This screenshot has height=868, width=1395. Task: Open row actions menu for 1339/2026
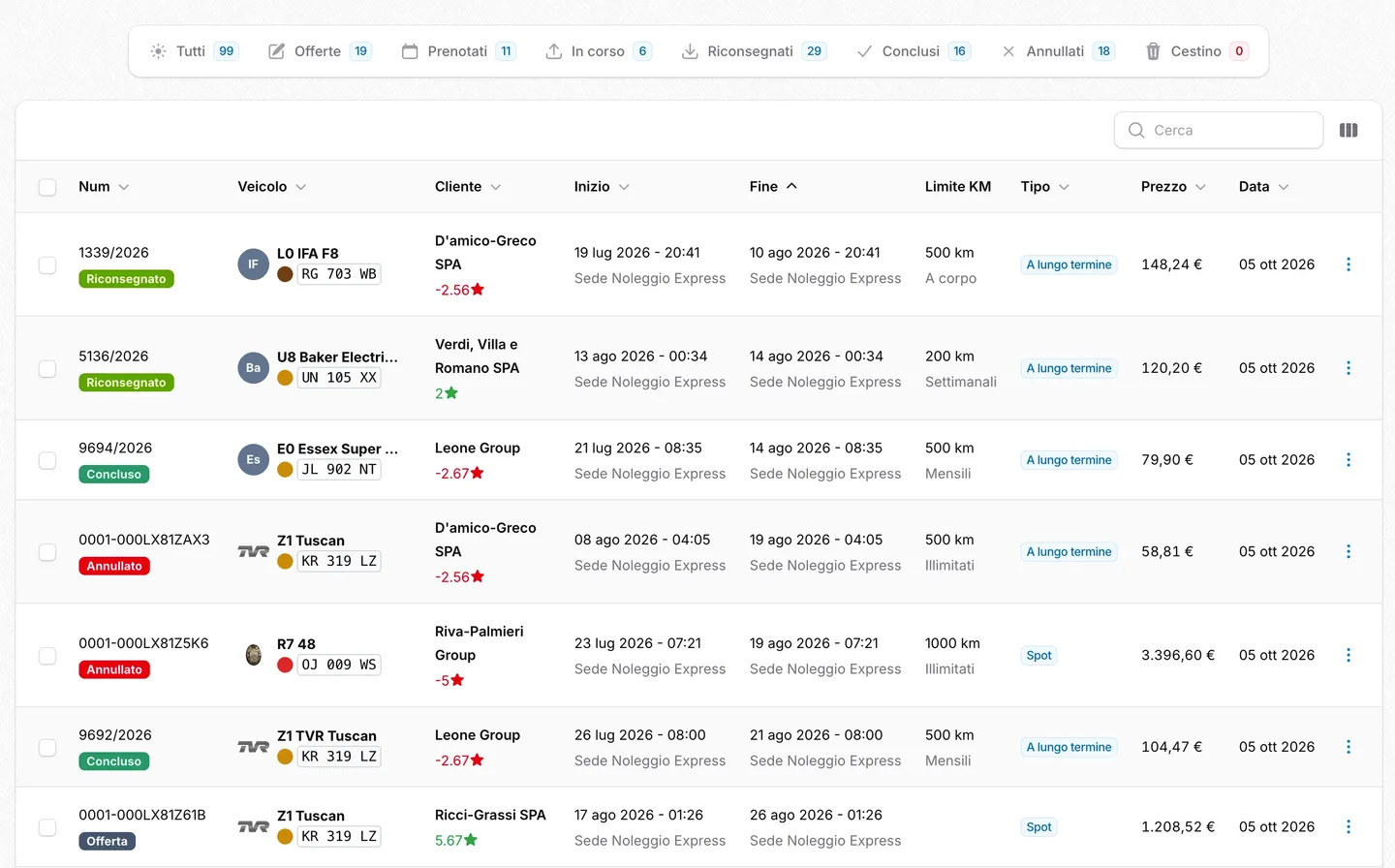coord(1348,264)
